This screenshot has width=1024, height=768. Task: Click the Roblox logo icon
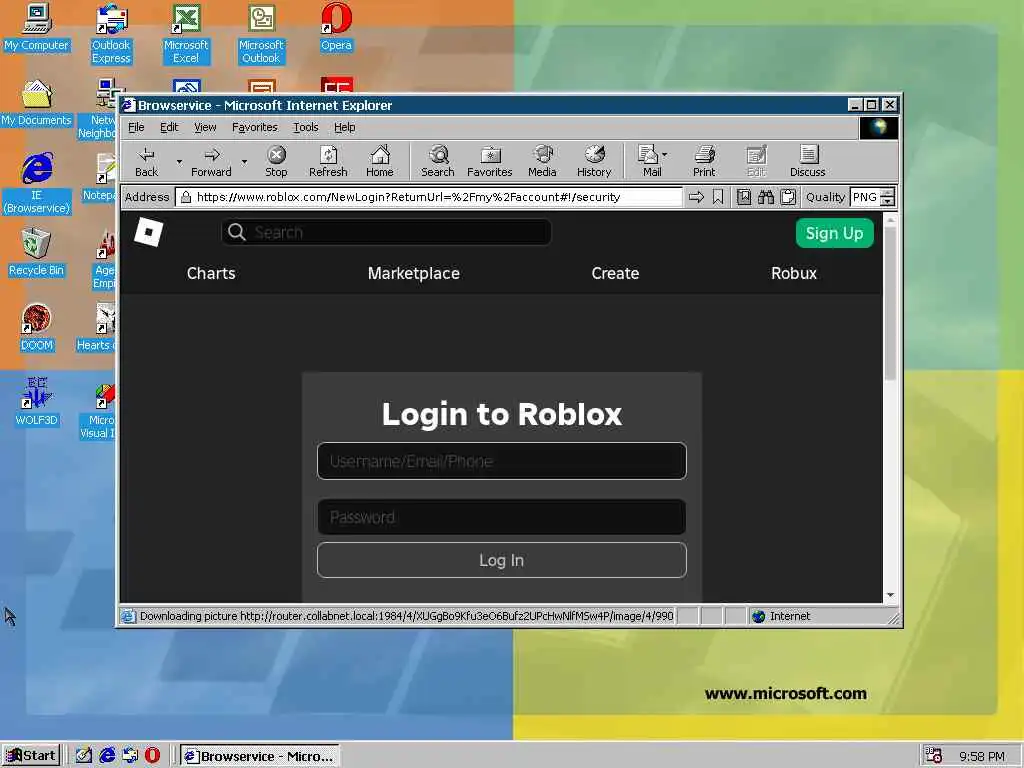(x=148, y=232)
